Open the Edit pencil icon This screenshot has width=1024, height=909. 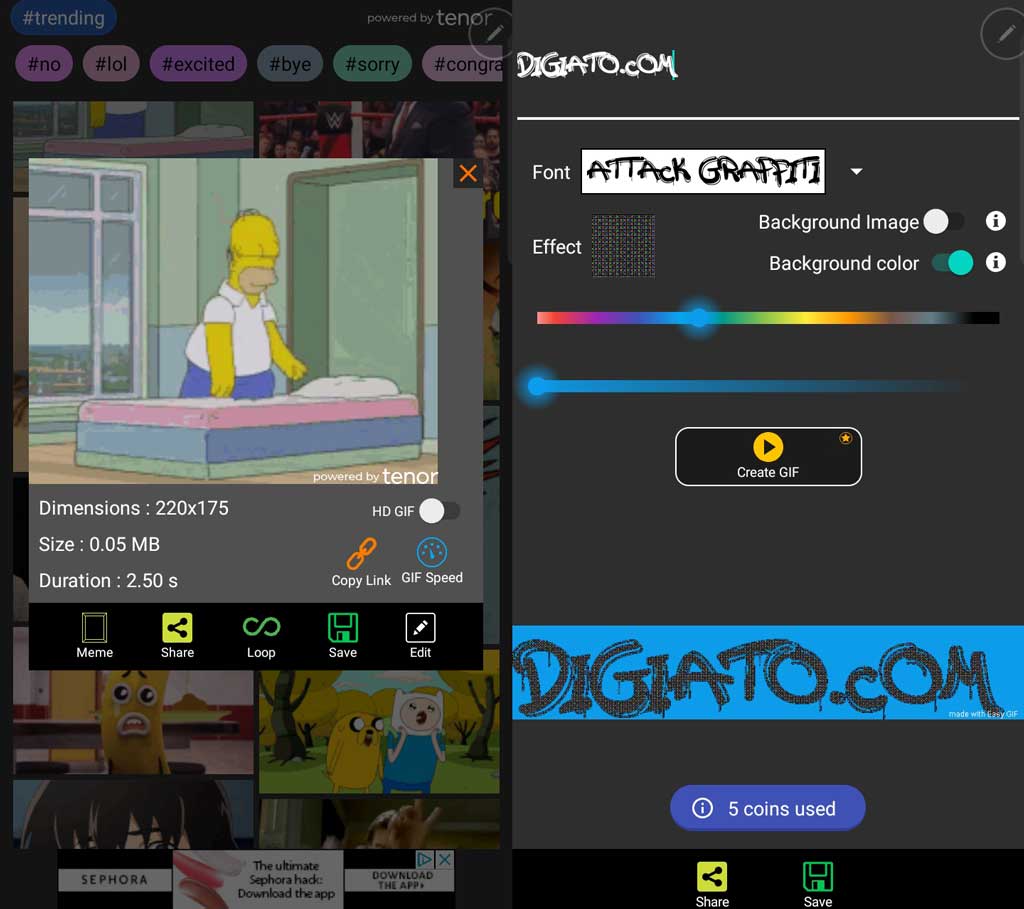pos(420,635)
